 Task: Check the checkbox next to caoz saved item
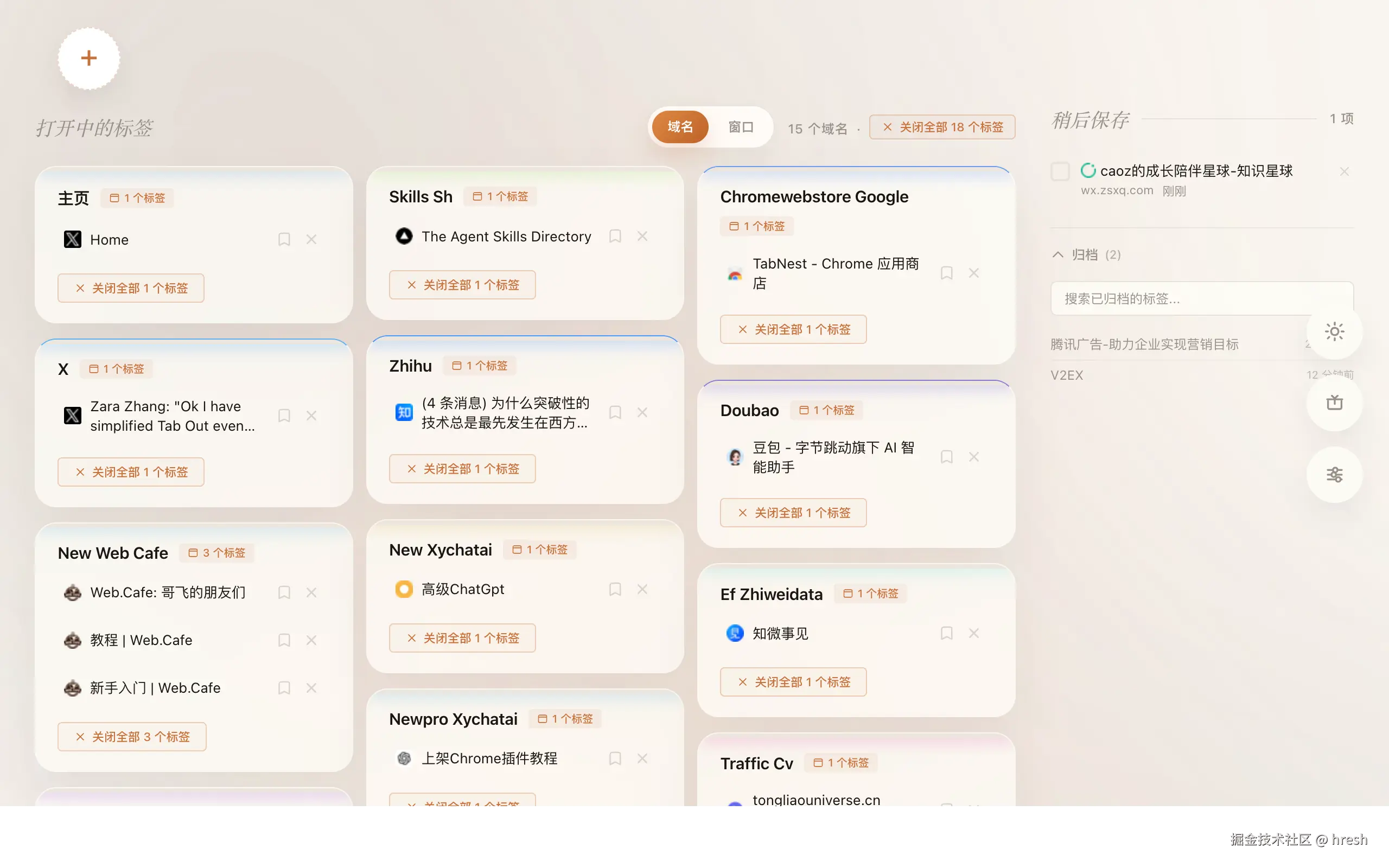click(x=1060, y=170)
